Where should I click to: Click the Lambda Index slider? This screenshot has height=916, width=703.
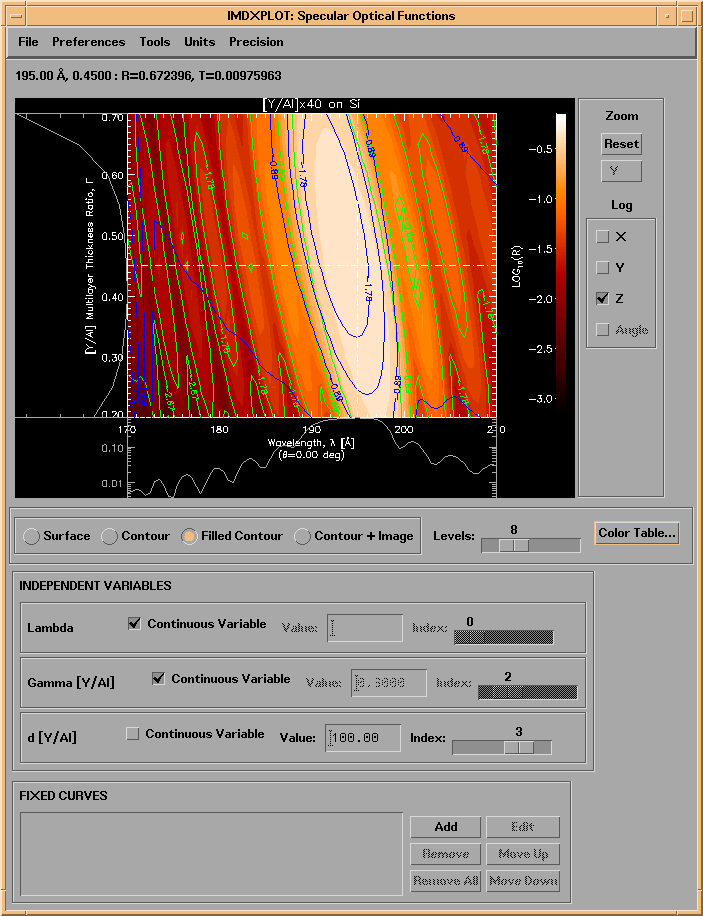pos(504,637)
